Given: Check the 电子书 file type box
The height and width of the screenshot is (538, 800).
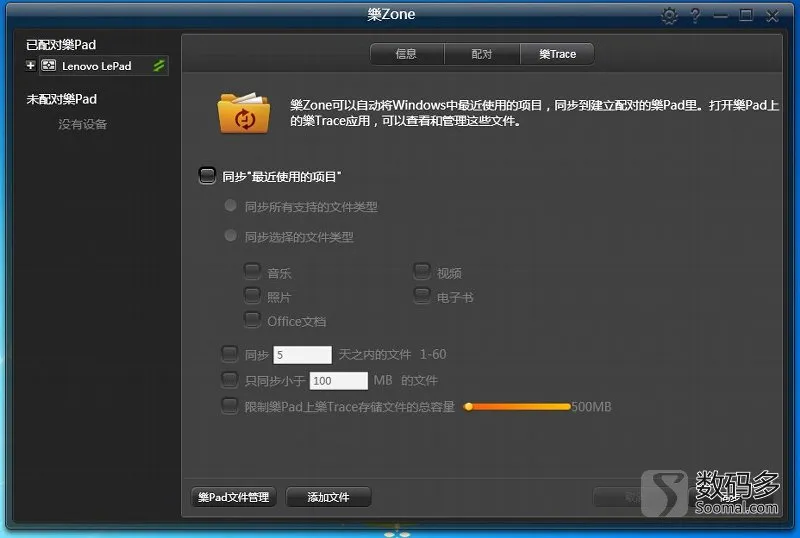Looking at the screenshot, I should tap(421, 295).
